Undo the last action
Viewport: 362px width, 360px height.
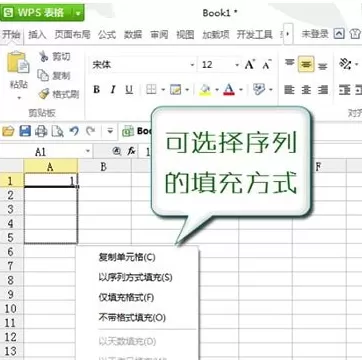74,131
